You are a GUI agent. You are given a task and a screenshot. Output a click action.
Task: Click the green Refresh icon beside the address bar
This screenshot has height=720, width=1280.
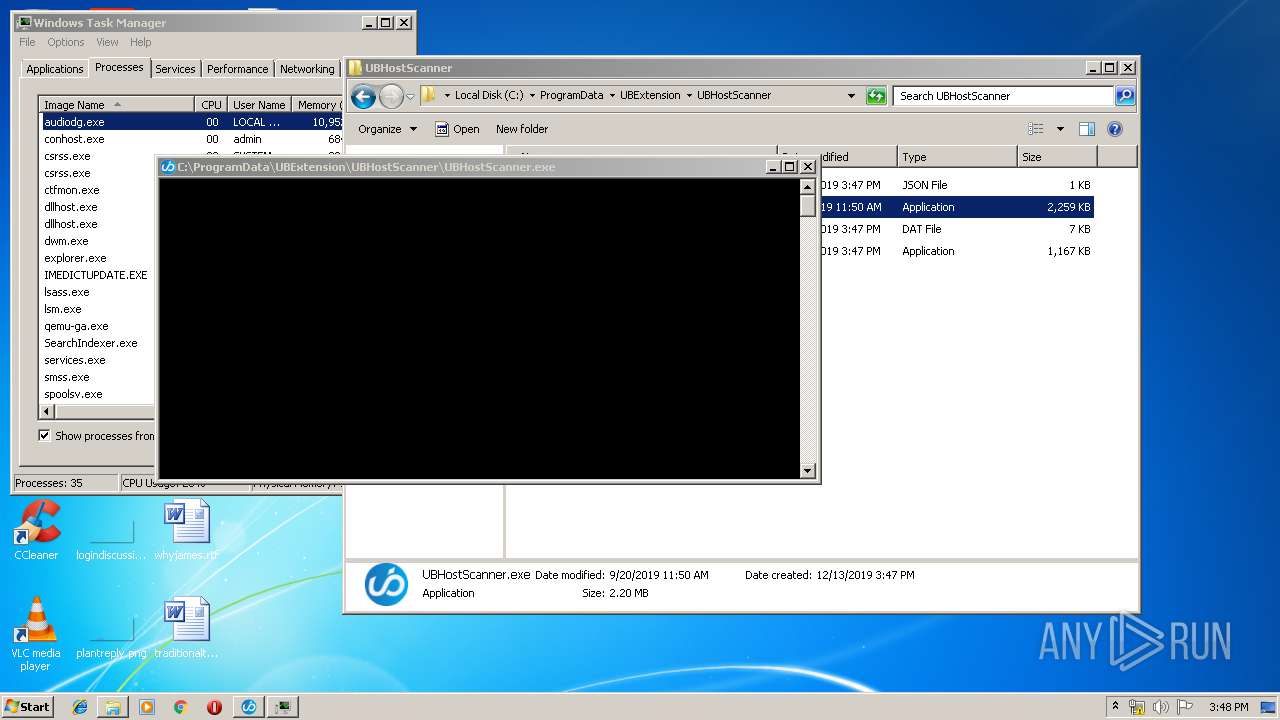pos(876,96)
